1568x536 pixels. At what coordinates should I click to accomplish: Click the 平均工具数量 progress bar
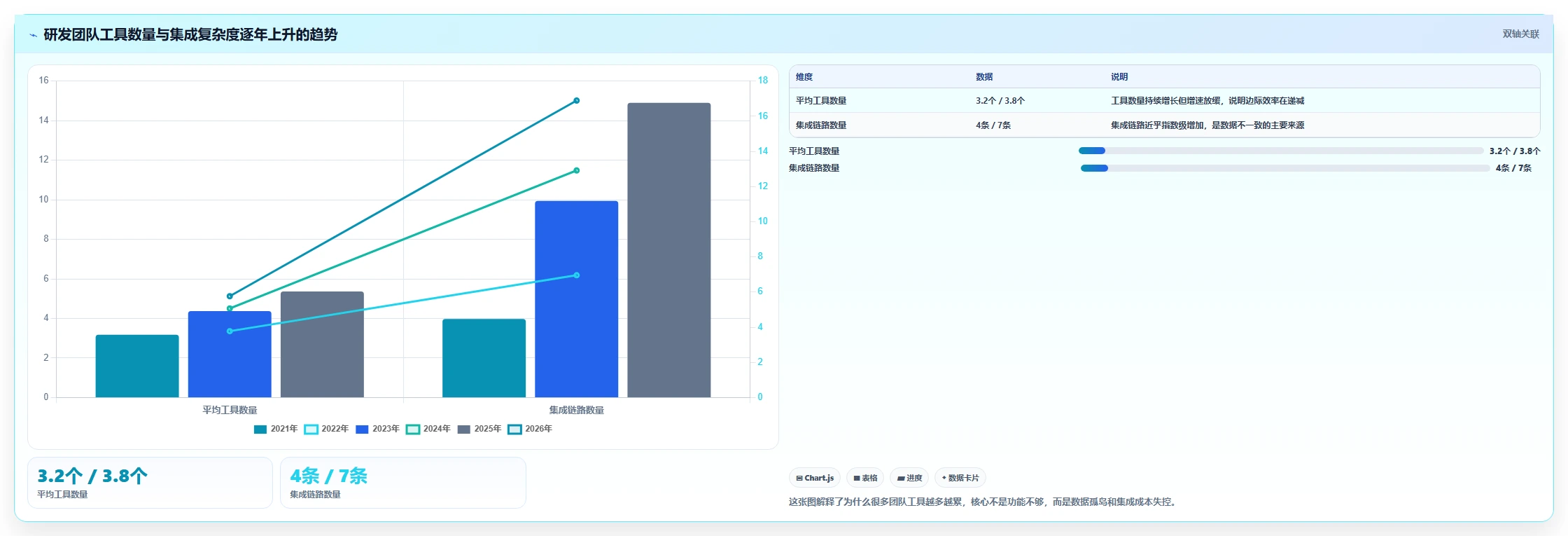pos(1281,151)
